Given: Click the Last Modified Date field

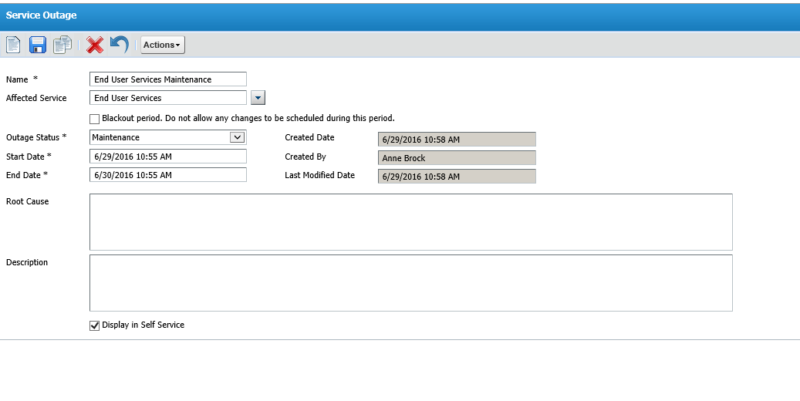Looking at the screenshot, I should pyautogui.click(x=456, y=176).
